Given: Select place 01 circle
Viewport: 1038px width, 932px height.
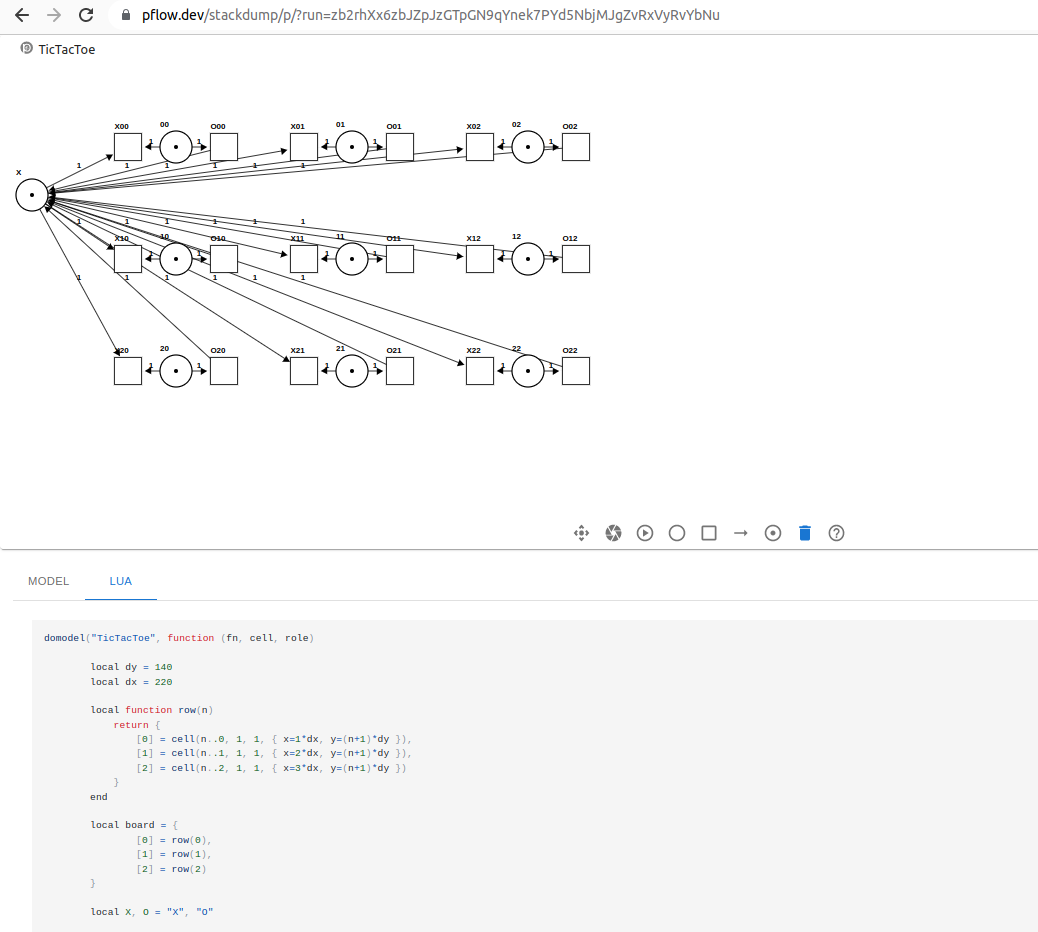Looking at the screenshot, I should click(352, 147).
